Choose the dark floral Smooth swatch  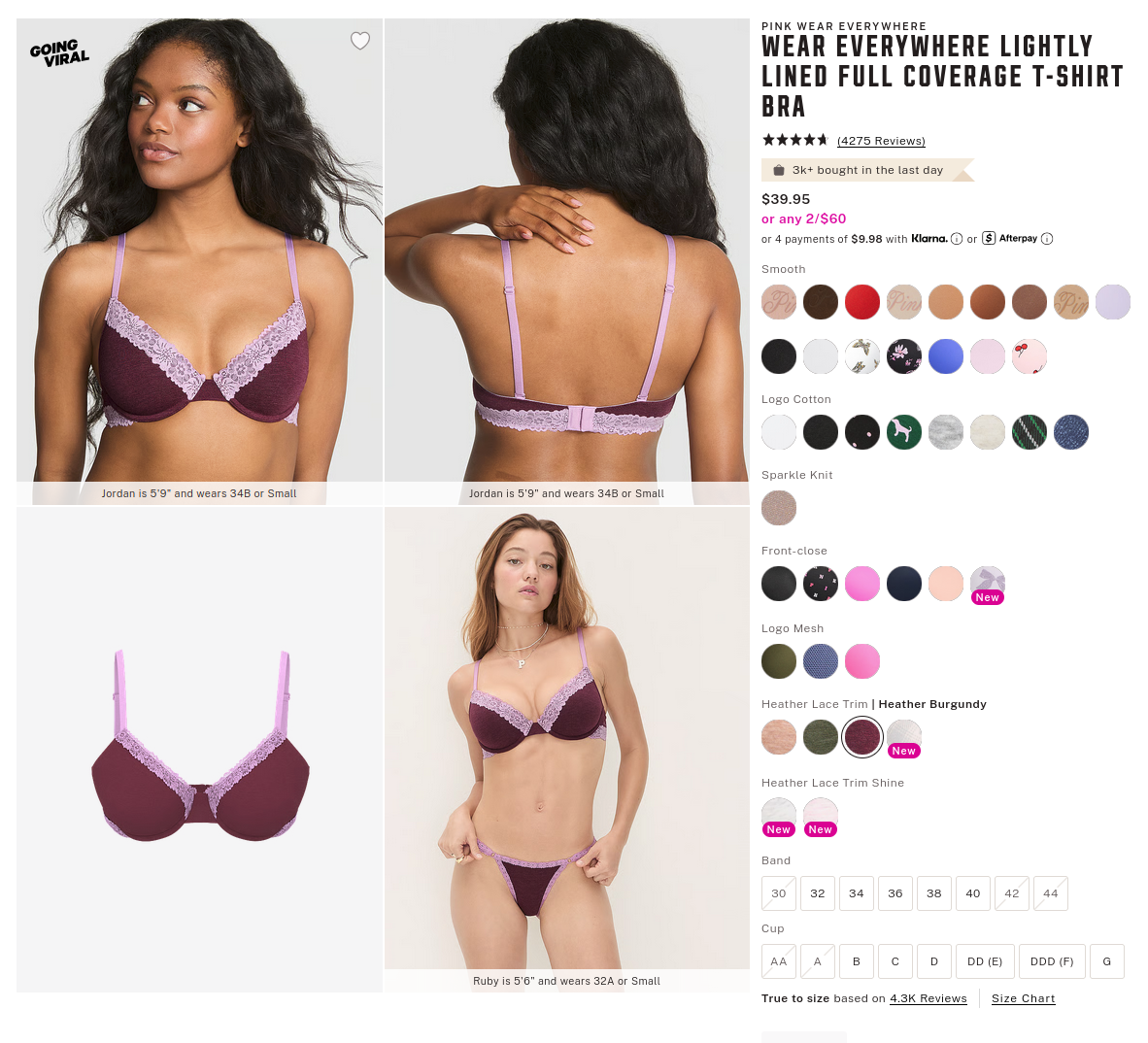click(904, 356)
